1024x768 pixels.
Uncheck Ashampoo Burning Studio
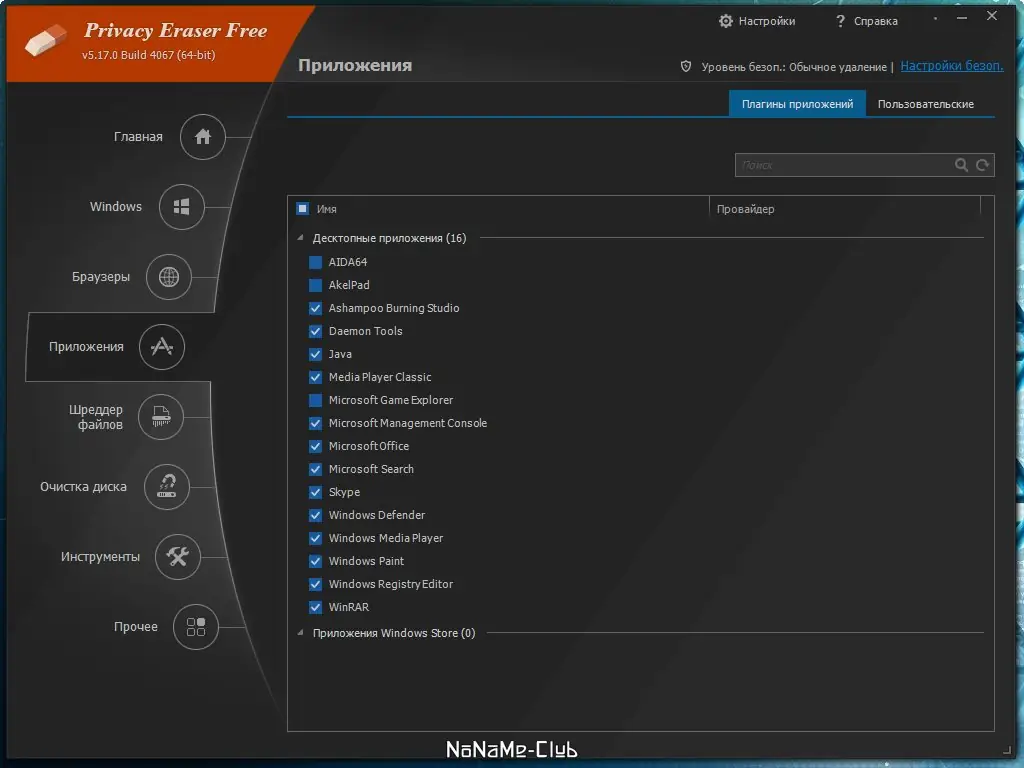(x=315, y=308)
